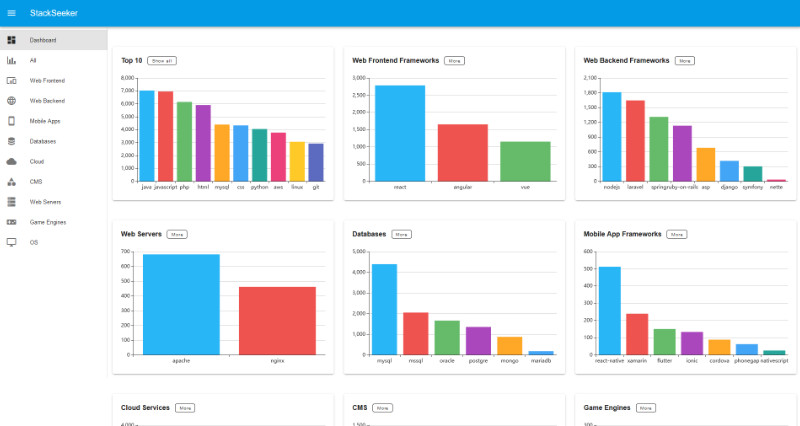Viewport: 800px width, 426px height.
Task: Click the Databases card heading
Action: pyautogui.click(x=369, y=234)
